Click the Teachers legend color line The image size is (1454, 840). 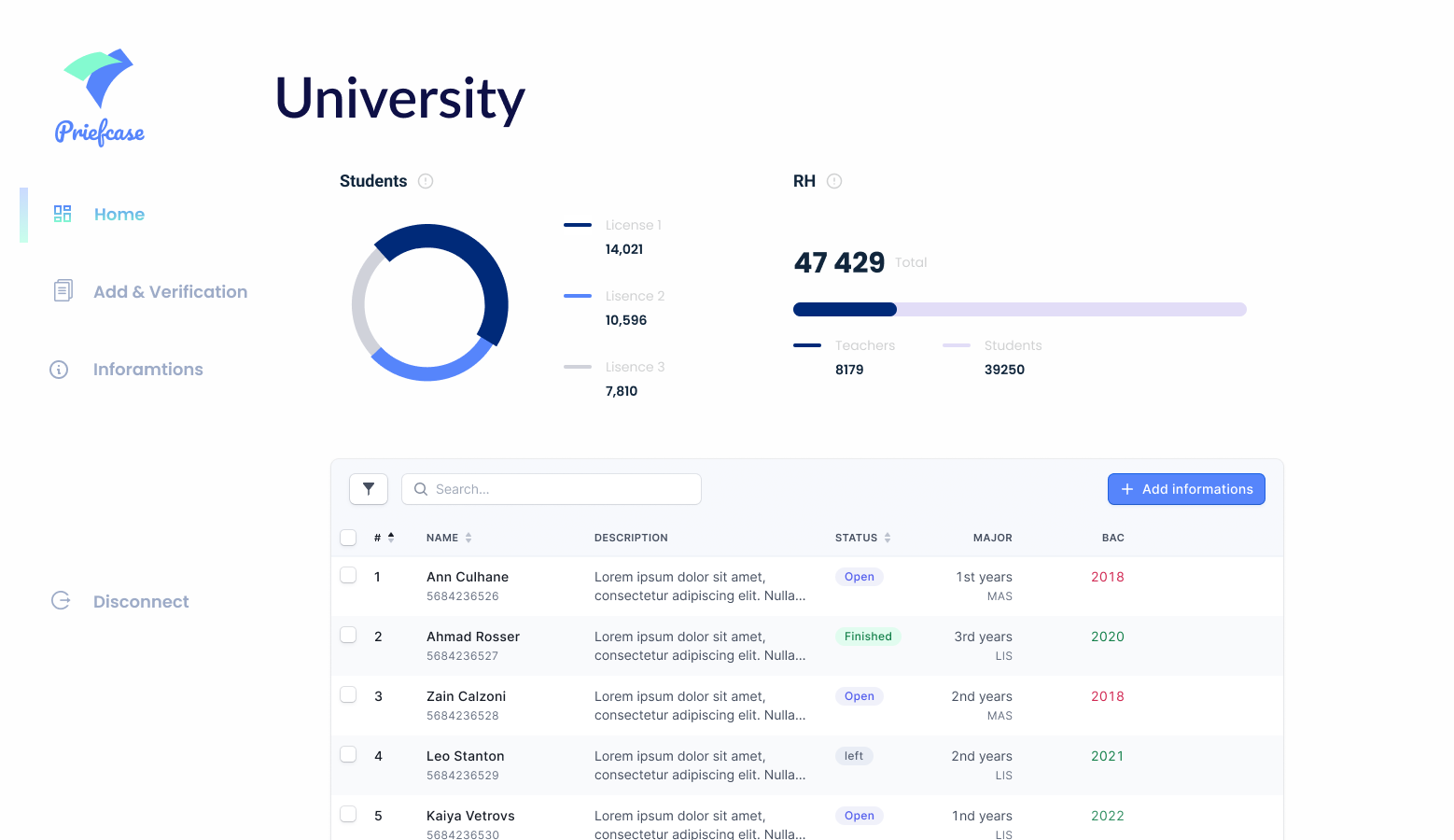point(807,345)
